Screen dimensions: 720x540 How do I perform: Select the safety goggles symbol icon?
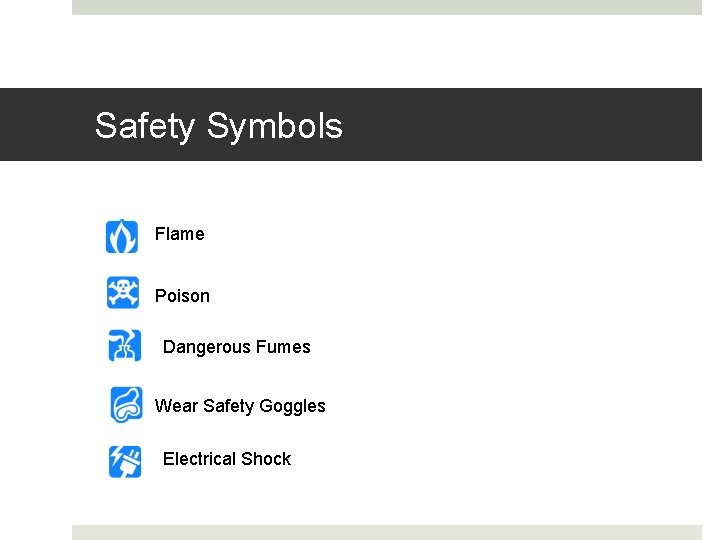click(126, 404)
